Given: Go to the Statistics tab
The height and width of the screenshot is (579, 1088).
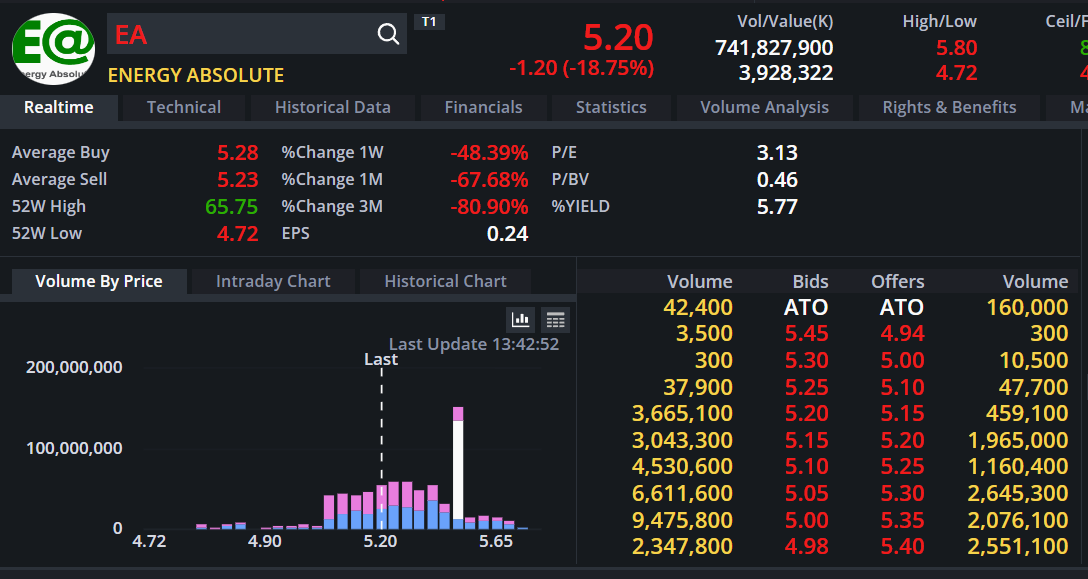Looking at the screenshot, I should [611, 107].
